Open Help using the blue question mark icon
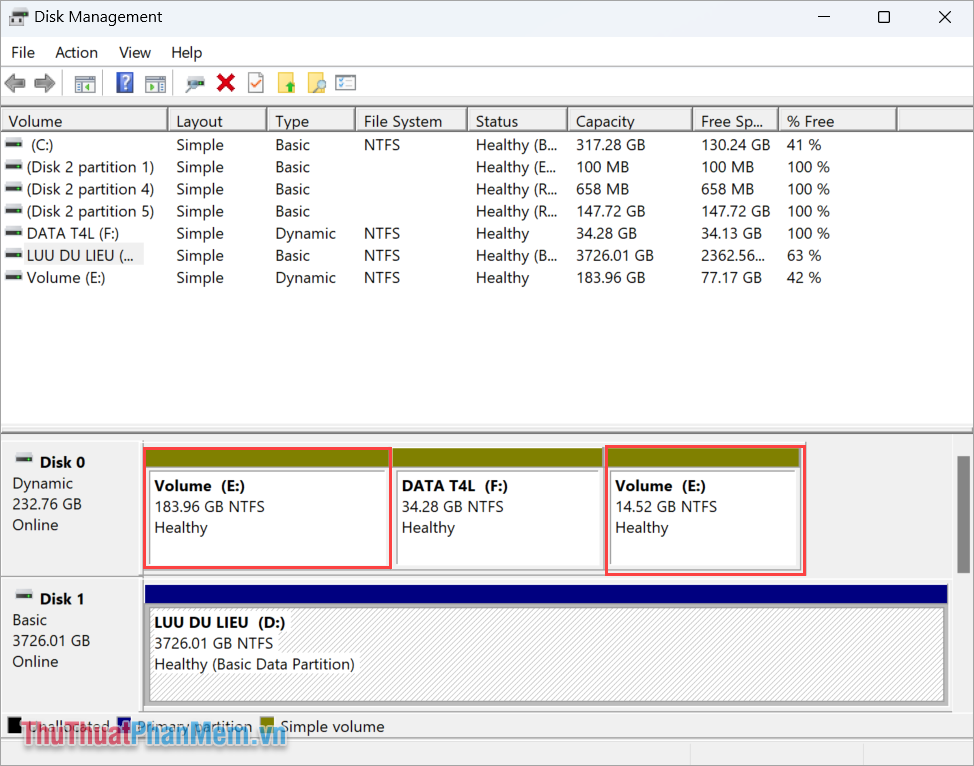974x766 pixels. click(124, 83)
